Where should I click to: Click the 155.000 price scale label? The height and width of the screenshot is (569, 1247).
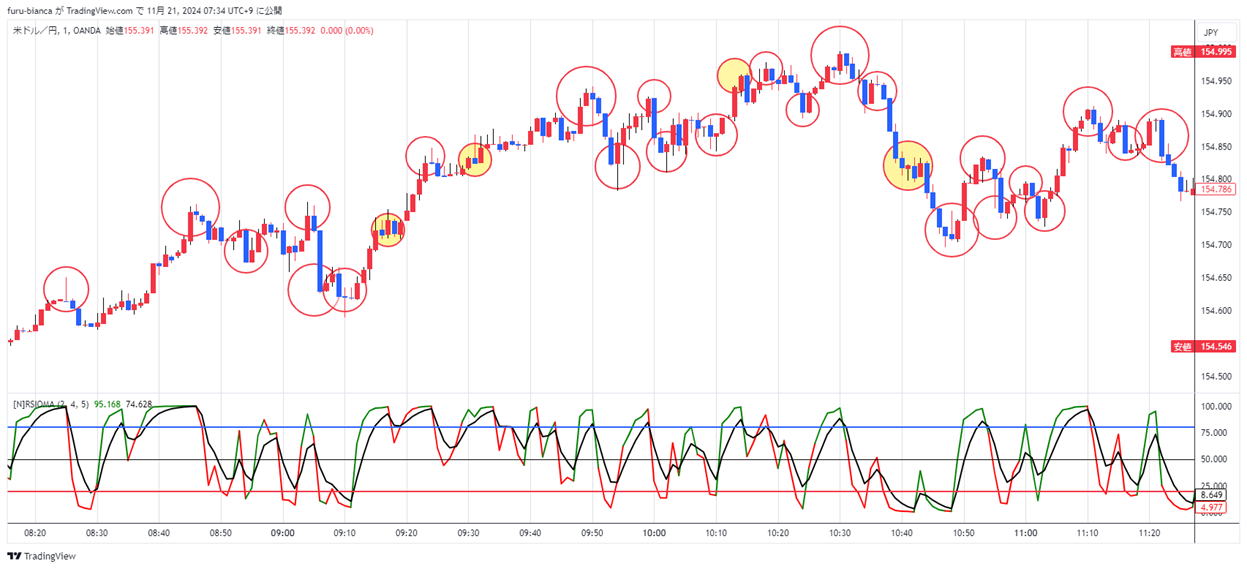point(1216,48)
